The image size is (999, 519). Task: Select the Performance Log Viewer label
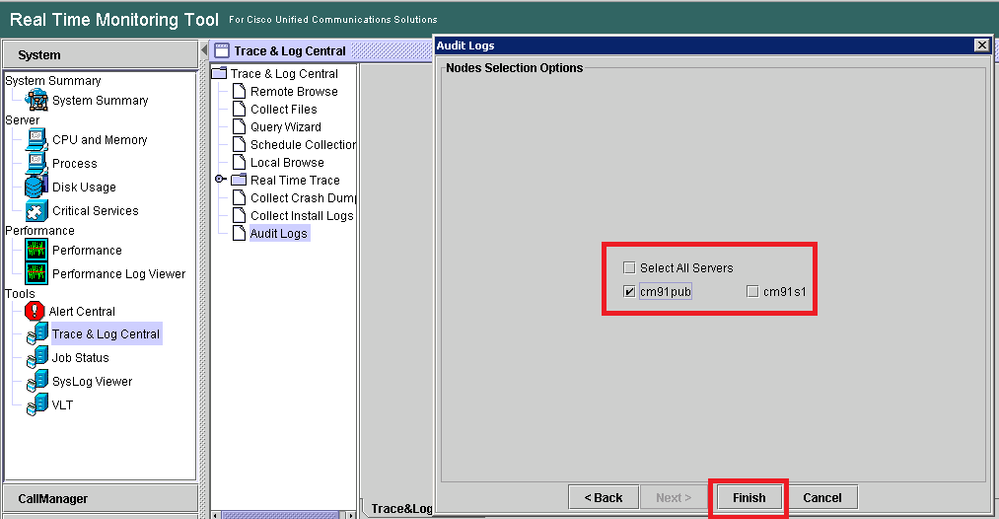click(119, 274)
